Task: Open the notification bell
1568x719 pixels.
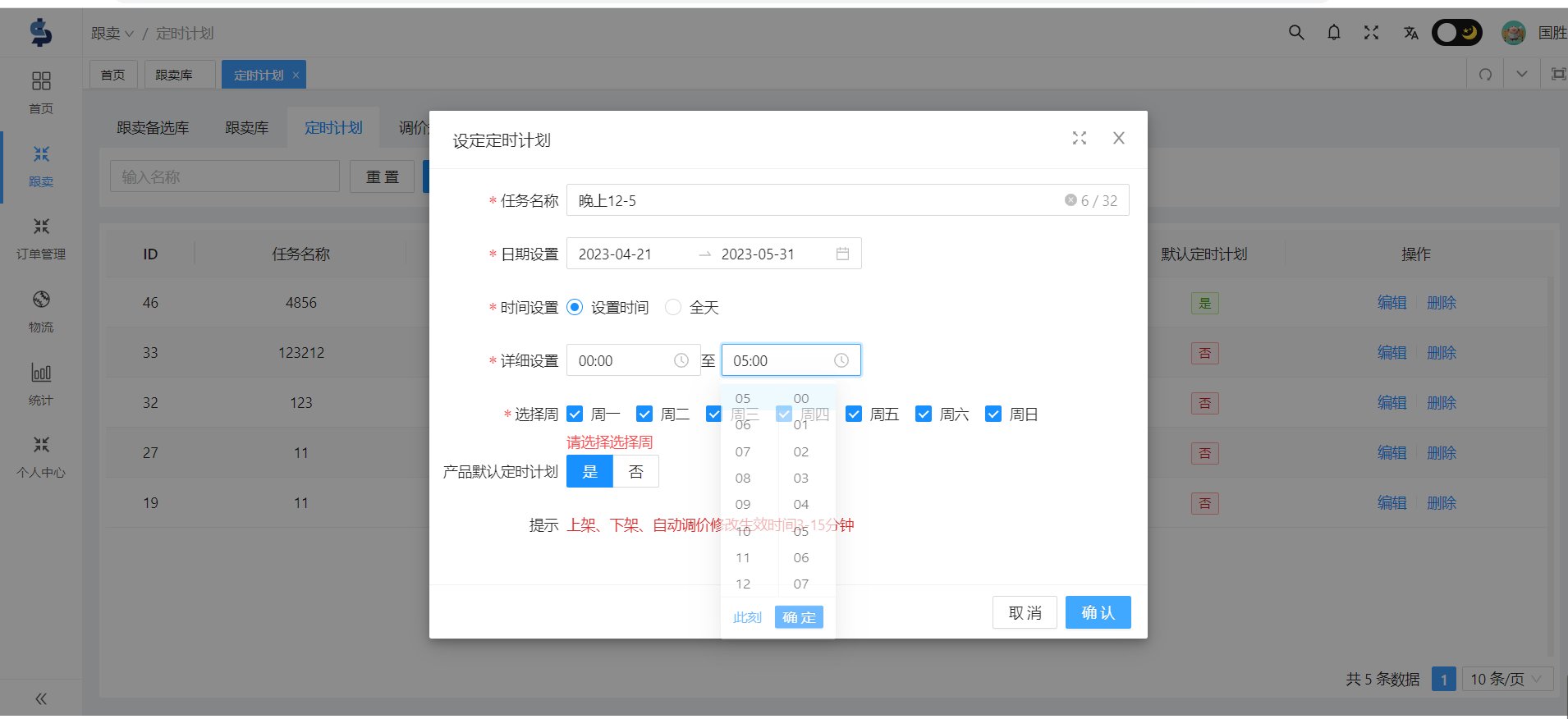Action: [1334, 33]
